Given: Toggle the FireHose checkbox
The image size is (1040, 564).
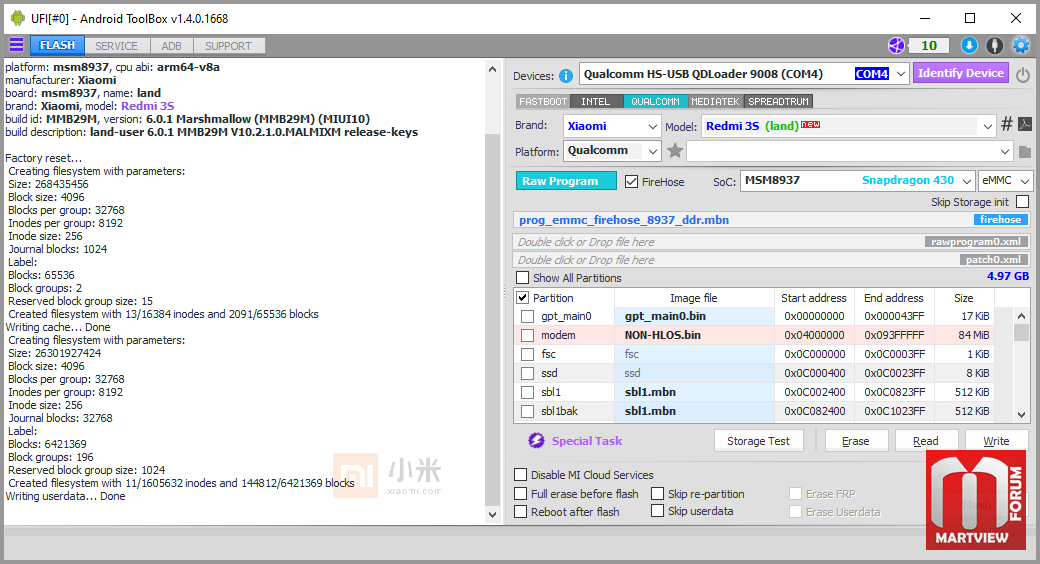Looking at the screenshot, I should (x=631, y=181).
